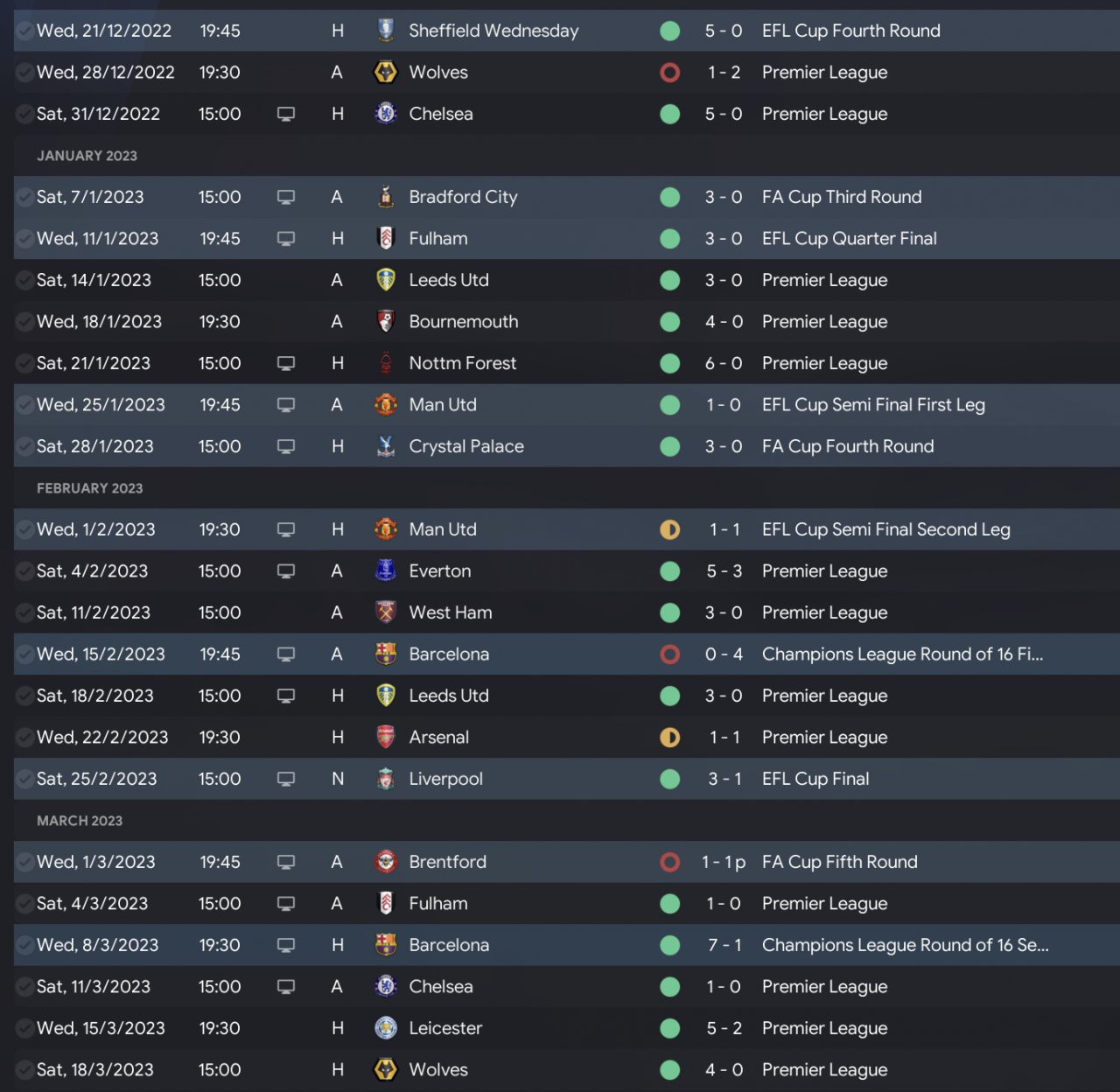Click the Sheffield Wednesday club badge

(385, 31)
